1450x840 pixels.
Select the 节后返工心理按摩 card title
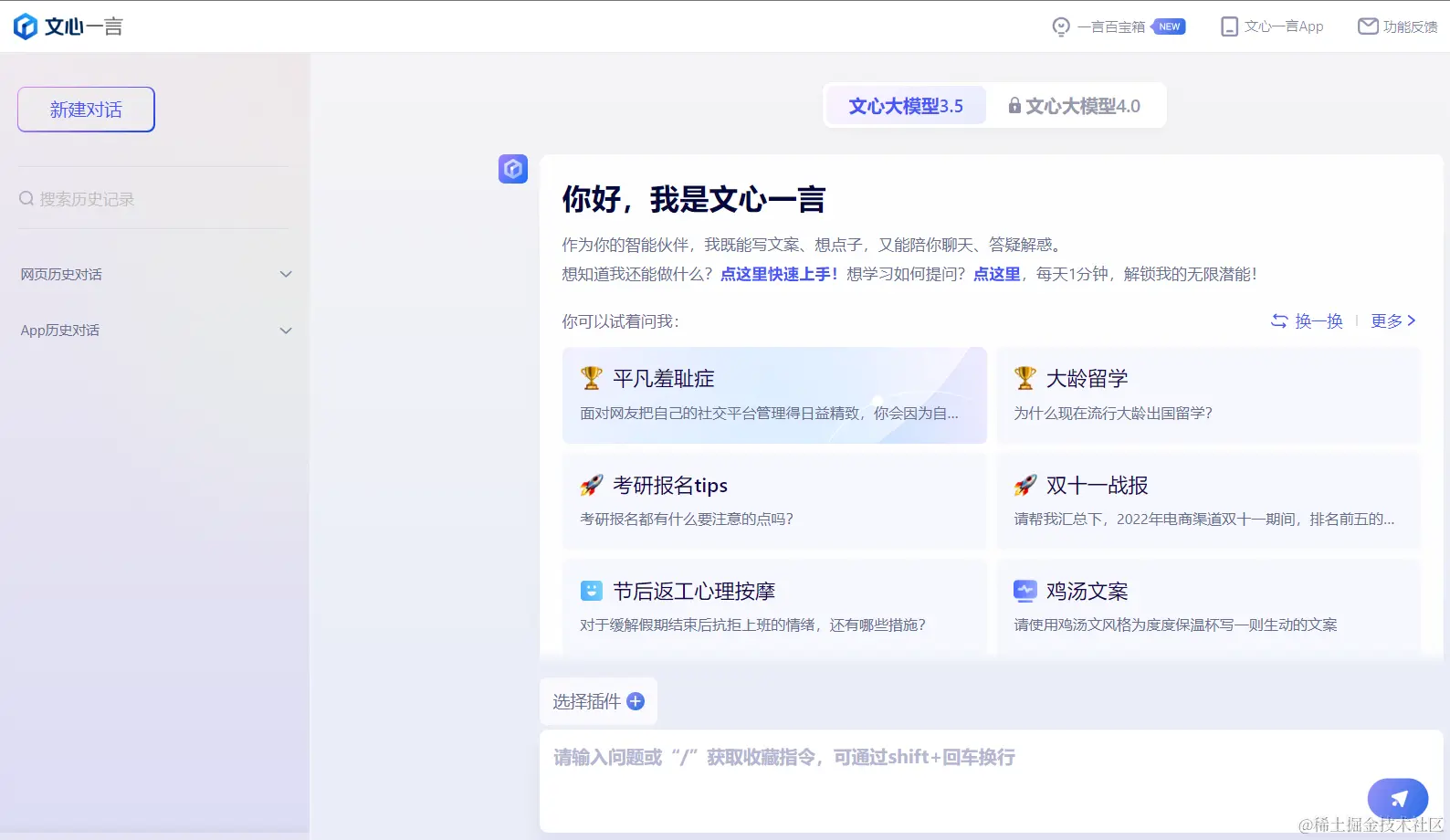point(694,591)
